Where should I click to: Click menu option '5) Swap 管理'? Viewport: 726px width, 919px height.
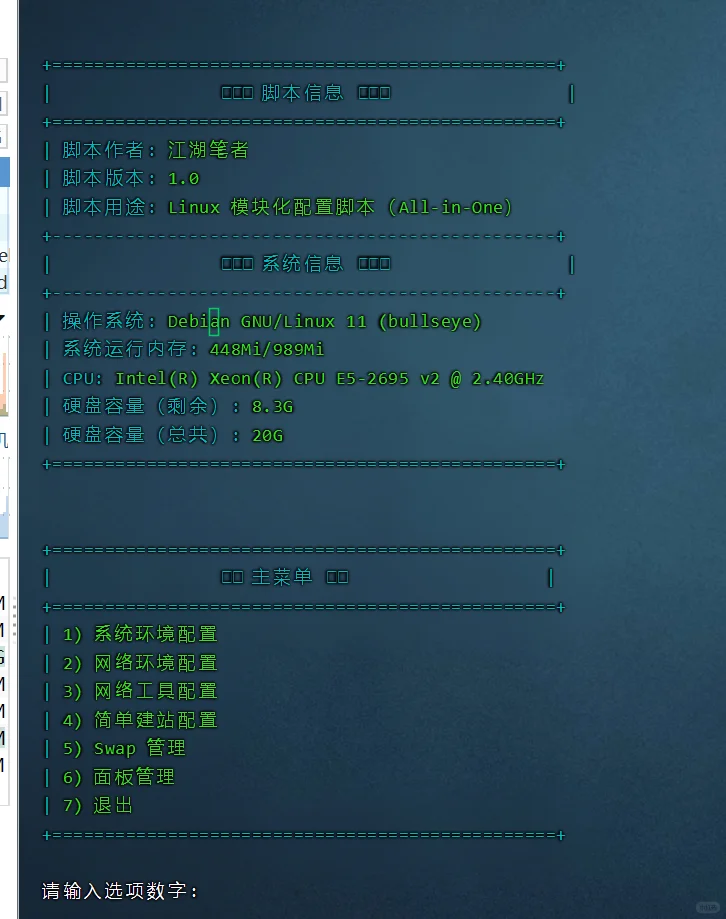[x=124, y=748]
